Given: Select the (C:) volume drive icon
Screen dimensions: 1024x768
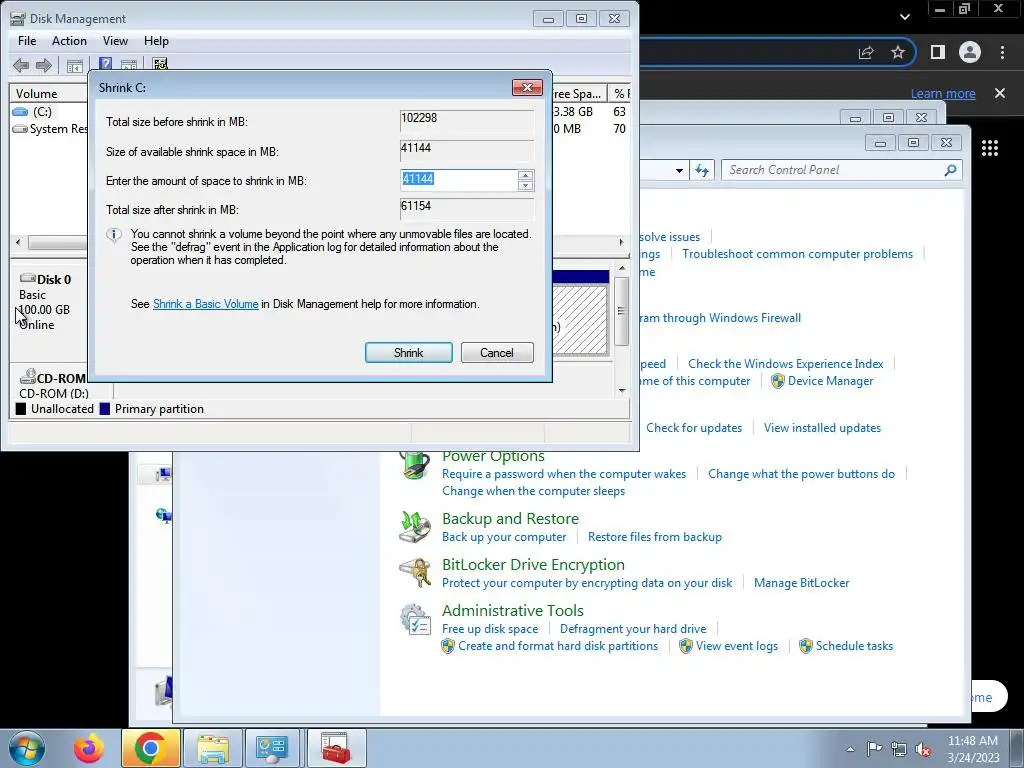Looking at the screenshot, I should pyautogui.click(x=20, y=112).
